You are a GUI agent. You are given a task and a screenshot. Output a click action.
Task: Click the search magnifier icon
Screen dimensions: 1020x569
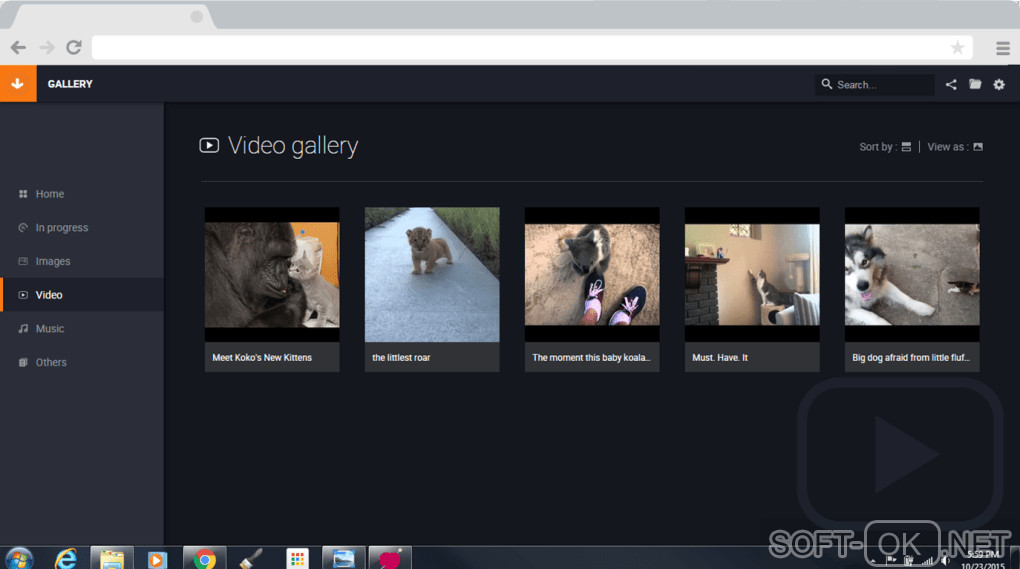coord(827,84)
